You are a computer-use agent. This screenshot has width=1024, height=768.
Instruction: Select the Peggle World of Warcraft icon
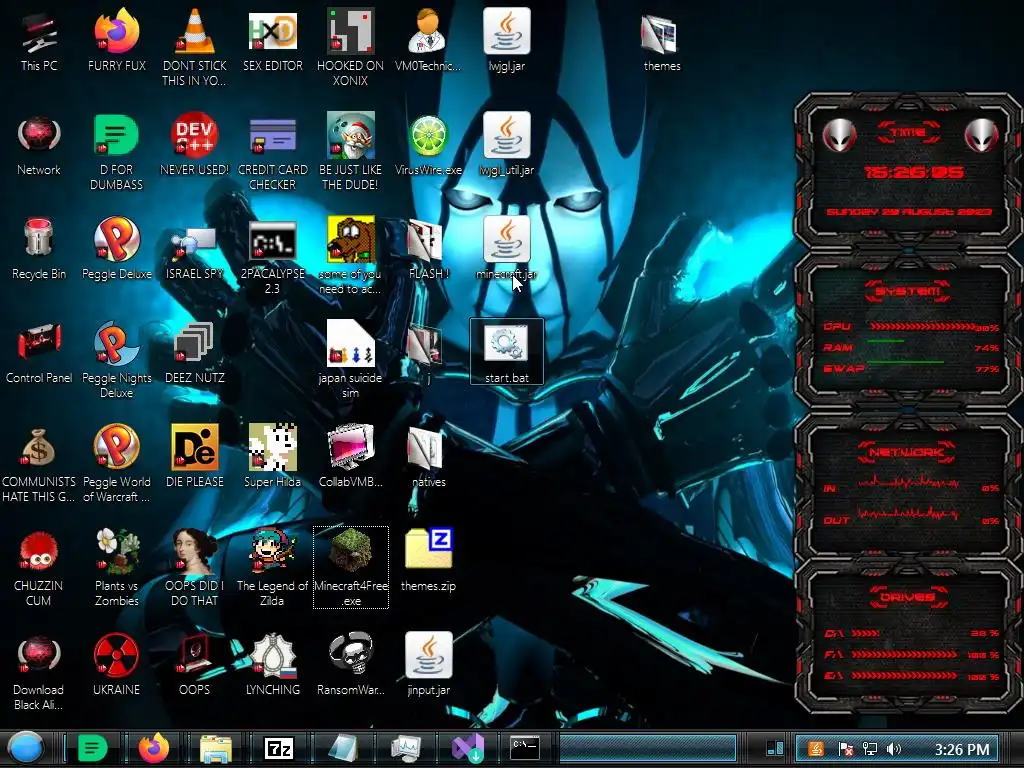pos(116,447)
